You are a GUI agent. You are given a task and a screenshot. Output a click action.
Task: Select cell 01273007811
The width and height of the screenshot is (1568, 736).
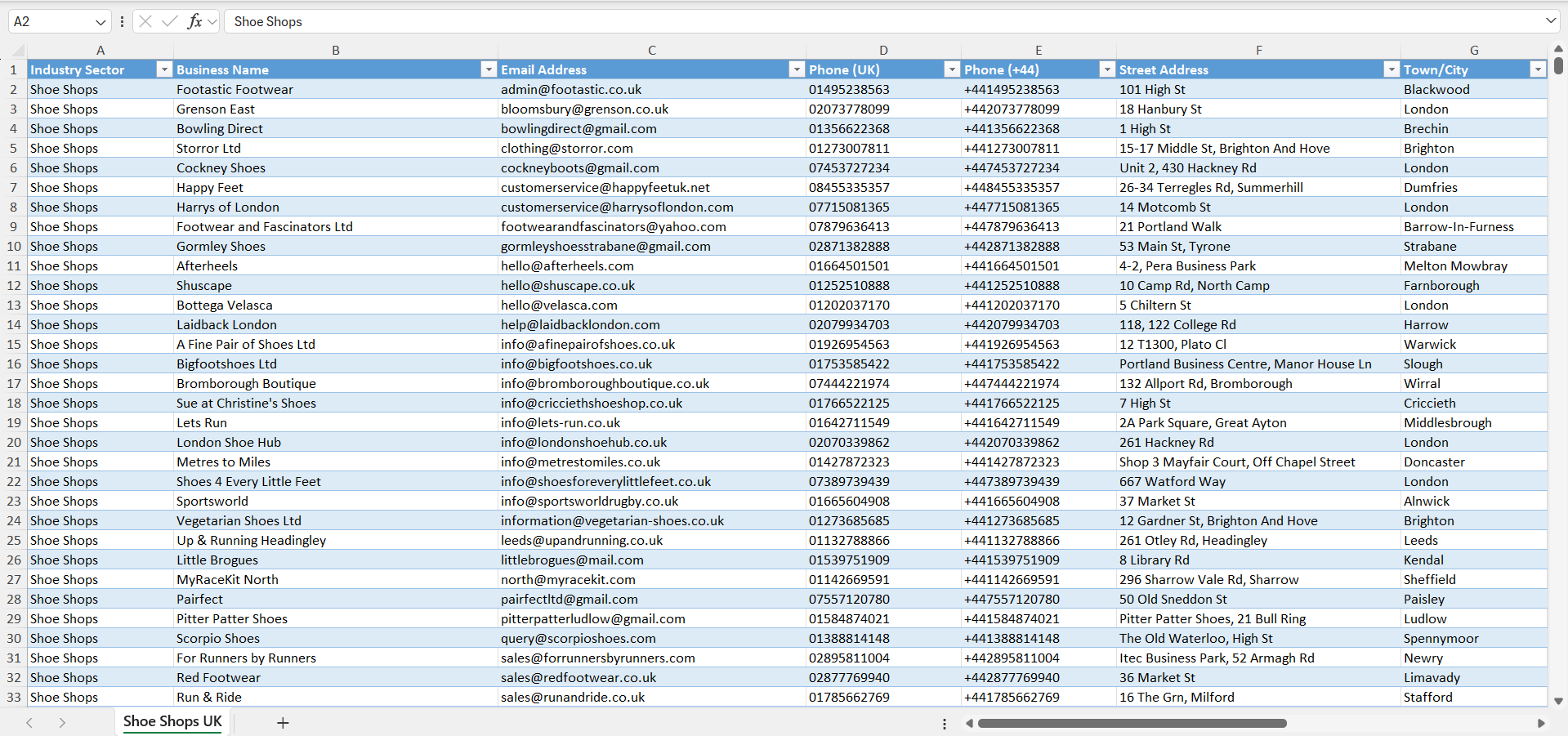tap(883, 149)
